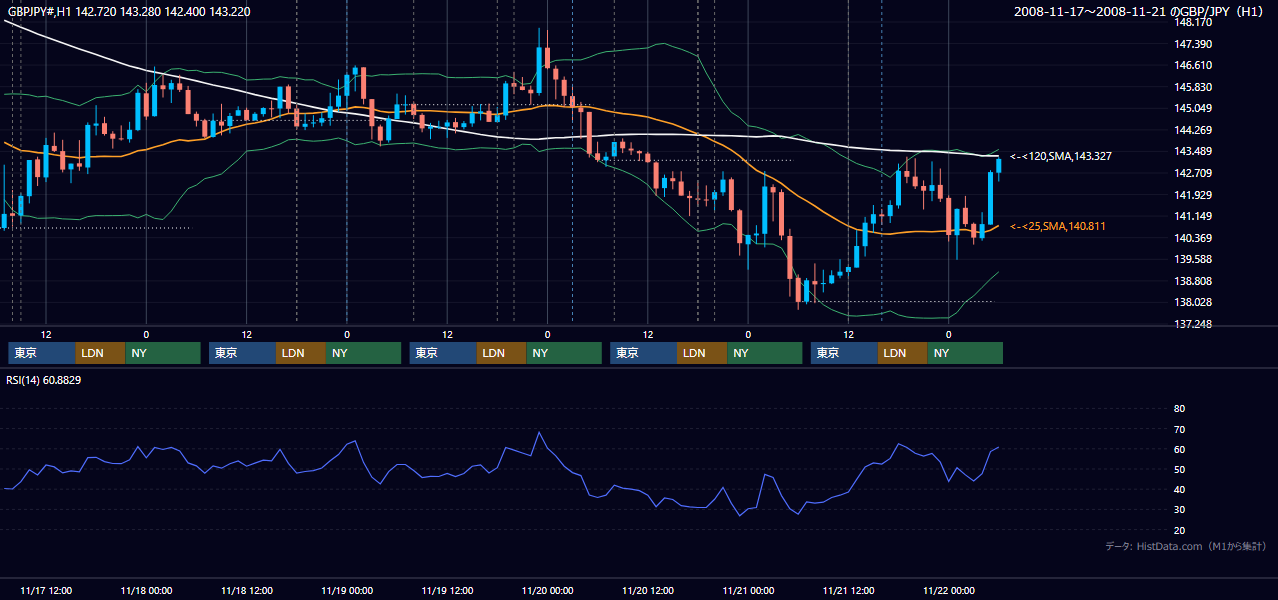Pick the 146.610 price level label
The height and width of the screenshot is (600, 1278).
[x=1193, y=65]
